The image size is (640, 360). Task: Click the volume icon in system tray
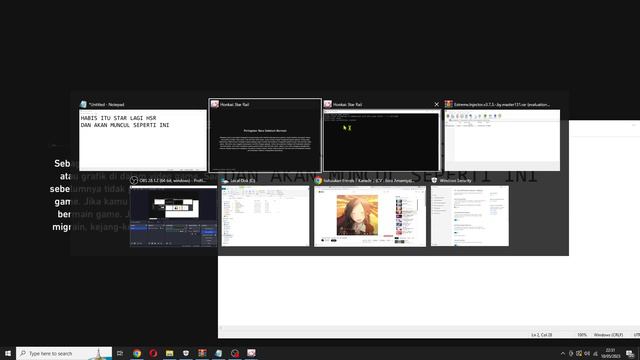click(587, 353)
